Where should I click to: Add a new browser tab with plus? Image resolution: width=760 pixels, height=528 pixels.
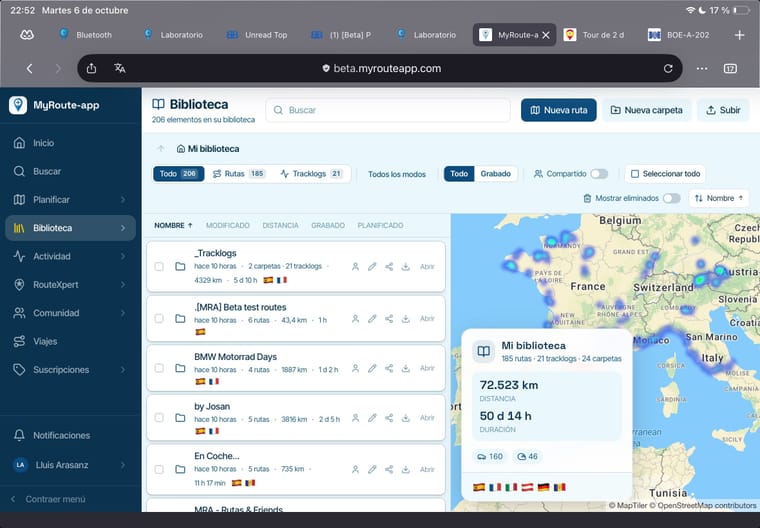[x=739, y=35]
